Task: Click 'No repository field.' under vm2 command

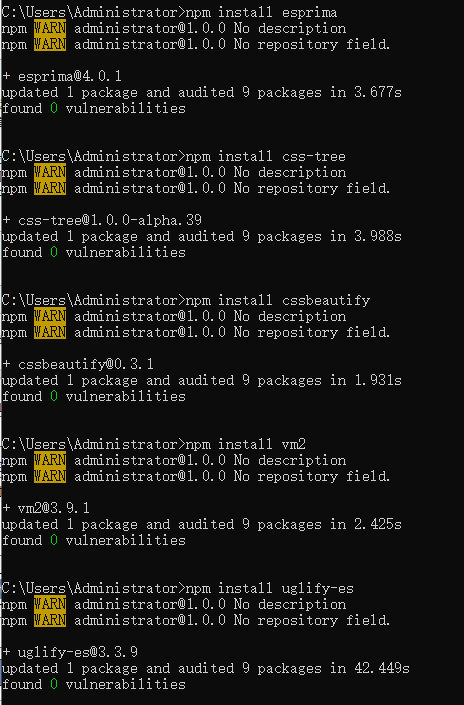Action: pos(312,476)
